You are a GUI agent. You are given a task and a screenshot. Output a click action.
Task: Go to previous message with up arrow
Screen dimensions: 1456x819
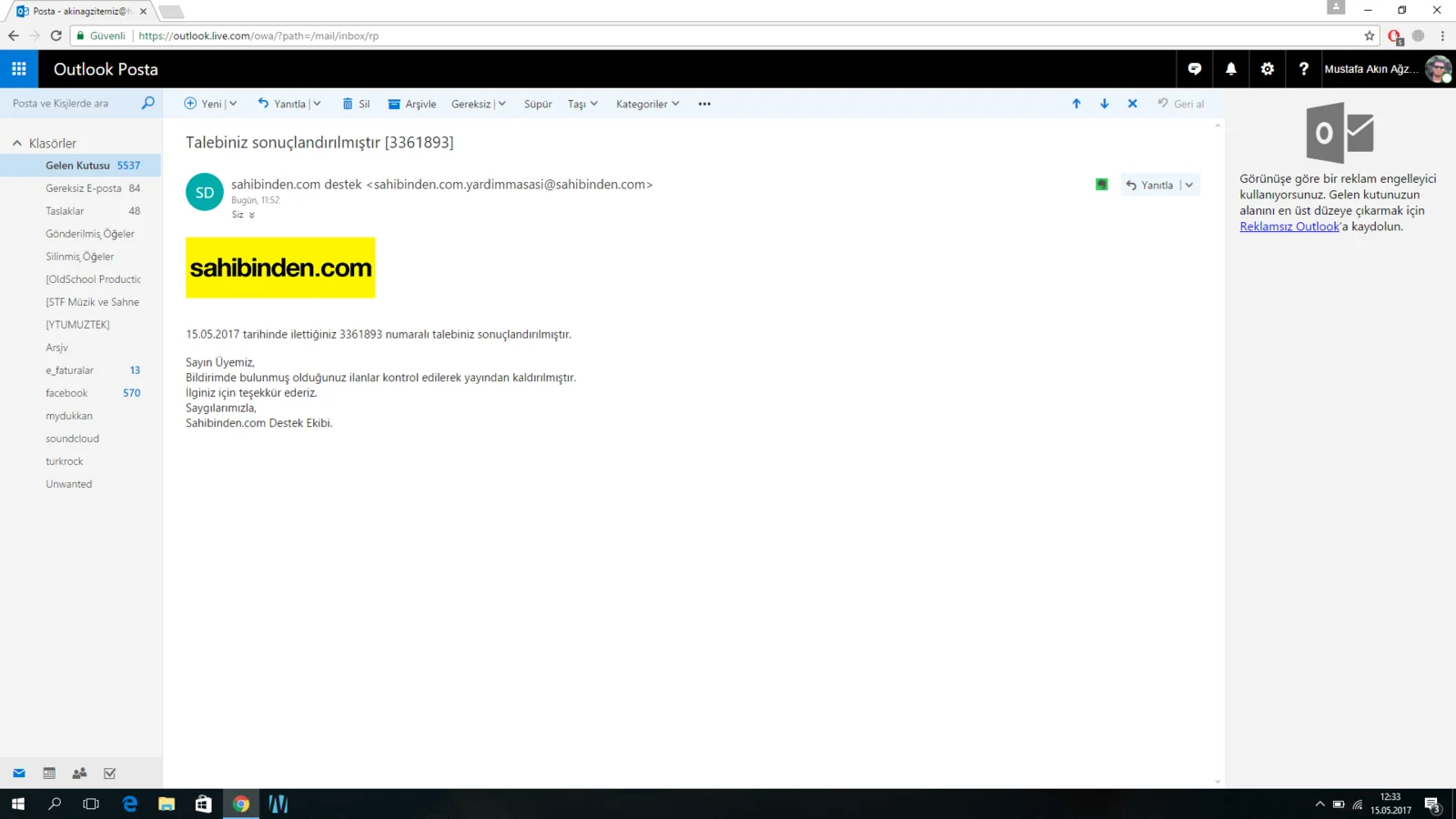pyautogui.click(x=1076, y=104)
